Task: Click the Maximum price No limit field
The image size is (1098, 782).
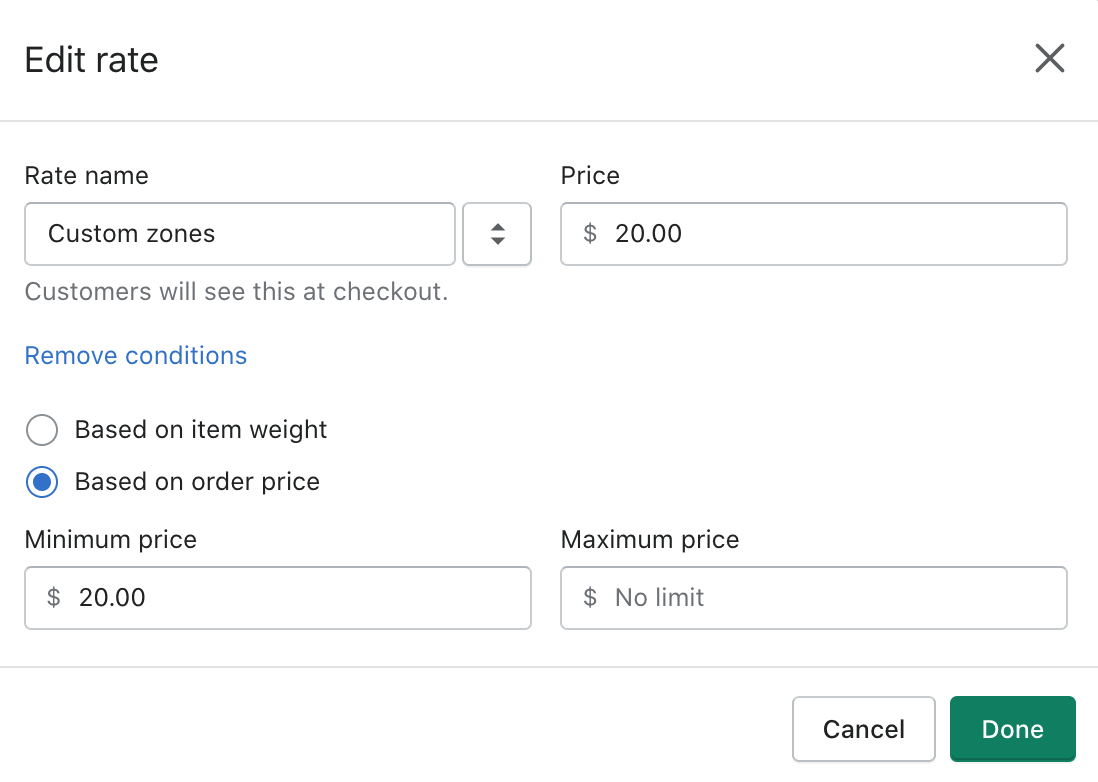Action: [814, 598]
